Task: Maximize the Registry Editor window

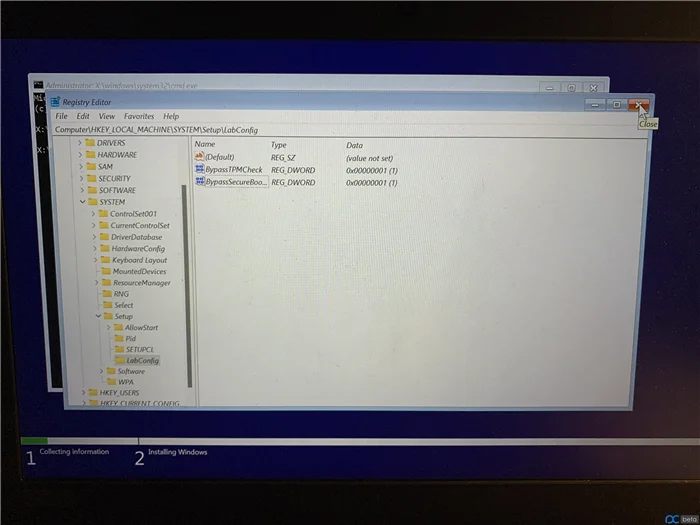Action: point(617,104)
